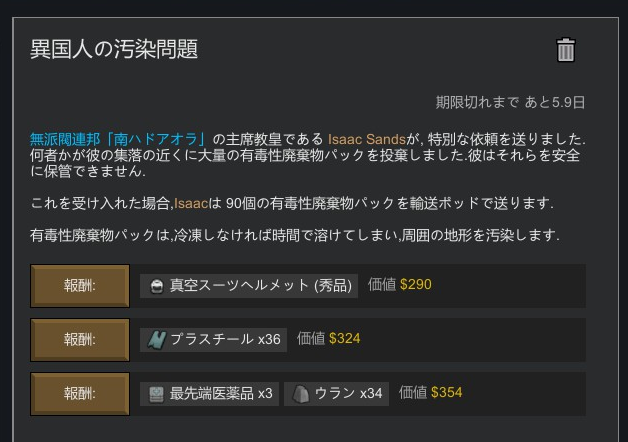Click the uranium item icon
Image resolution: width=628 pixels, height=442 pixels.
(301, 394)
